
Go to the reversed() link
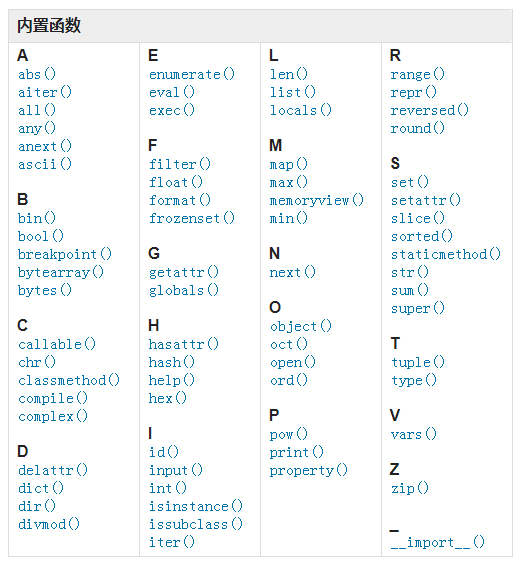coord(429,110)
